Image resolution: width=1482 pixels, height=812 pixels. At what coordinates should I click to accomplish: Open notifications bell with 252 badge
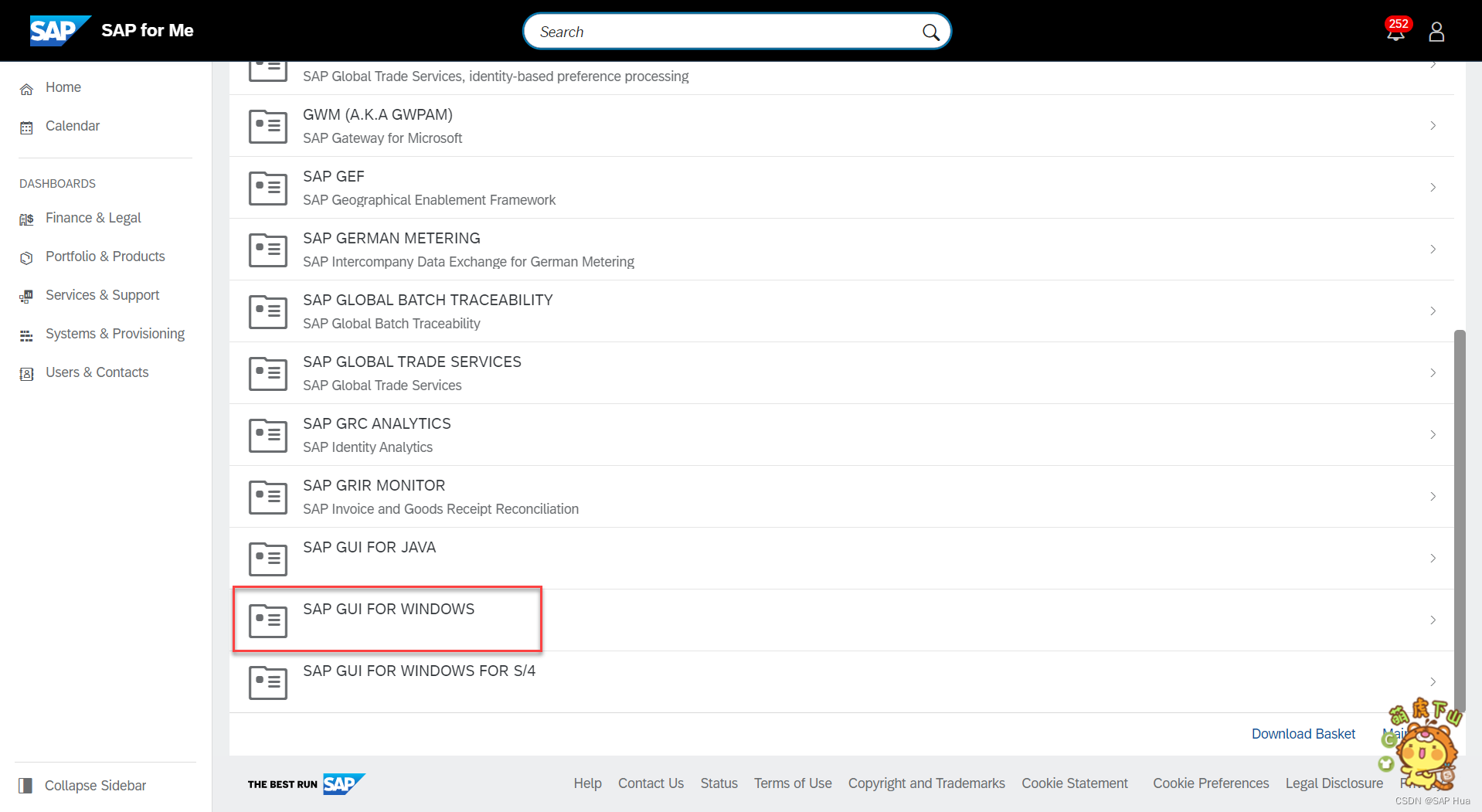1396,30
